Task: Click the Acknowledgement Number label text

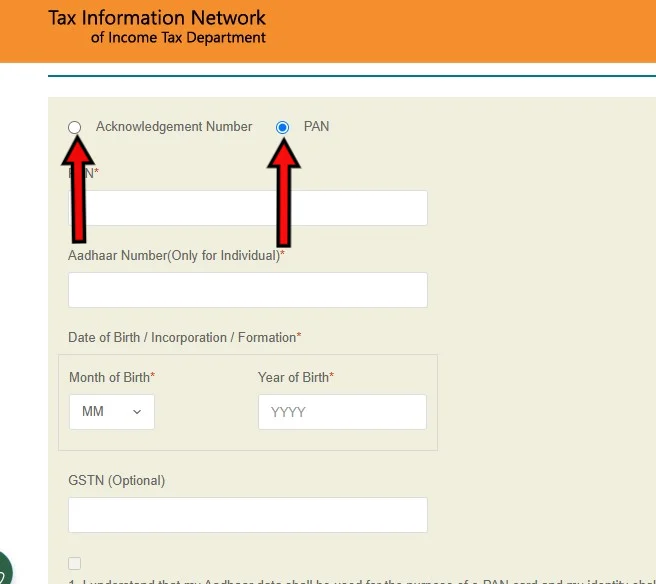Action: [x=174, y=126]
